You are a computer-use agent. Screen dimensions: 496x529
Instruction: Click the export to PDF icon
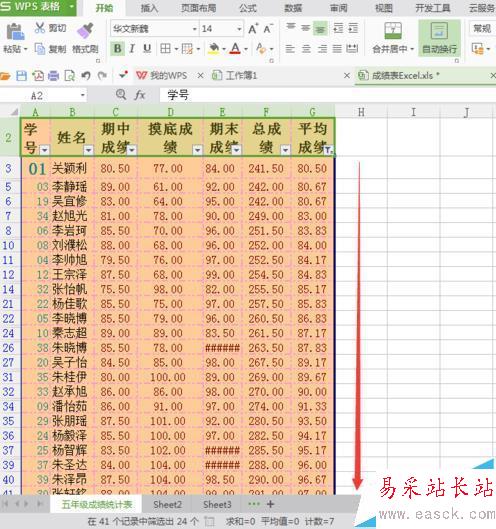[x=38, y=76]
